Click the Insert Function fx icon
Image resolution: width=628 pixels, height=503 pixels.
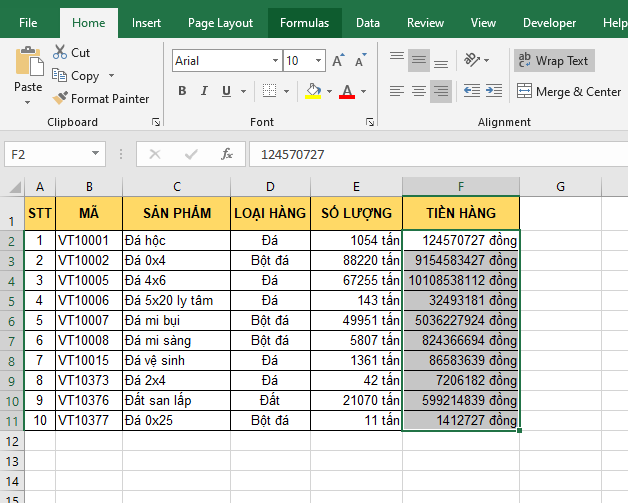[x=227, y=154]
